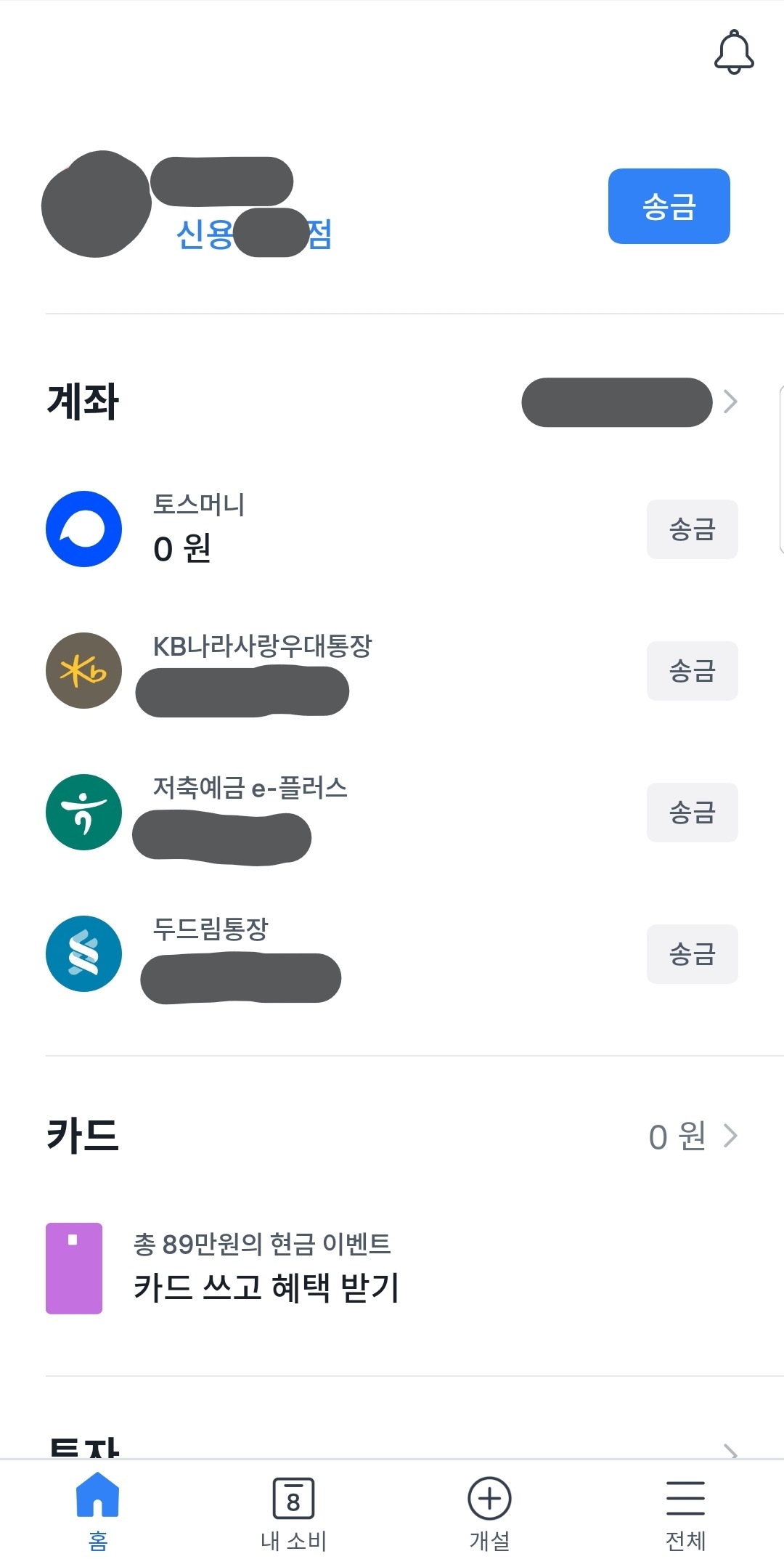Image resolution: width=784 pixels, height=1567 pixels.
Task: Tap the 신용 점수 link
Action: point(254,234)
